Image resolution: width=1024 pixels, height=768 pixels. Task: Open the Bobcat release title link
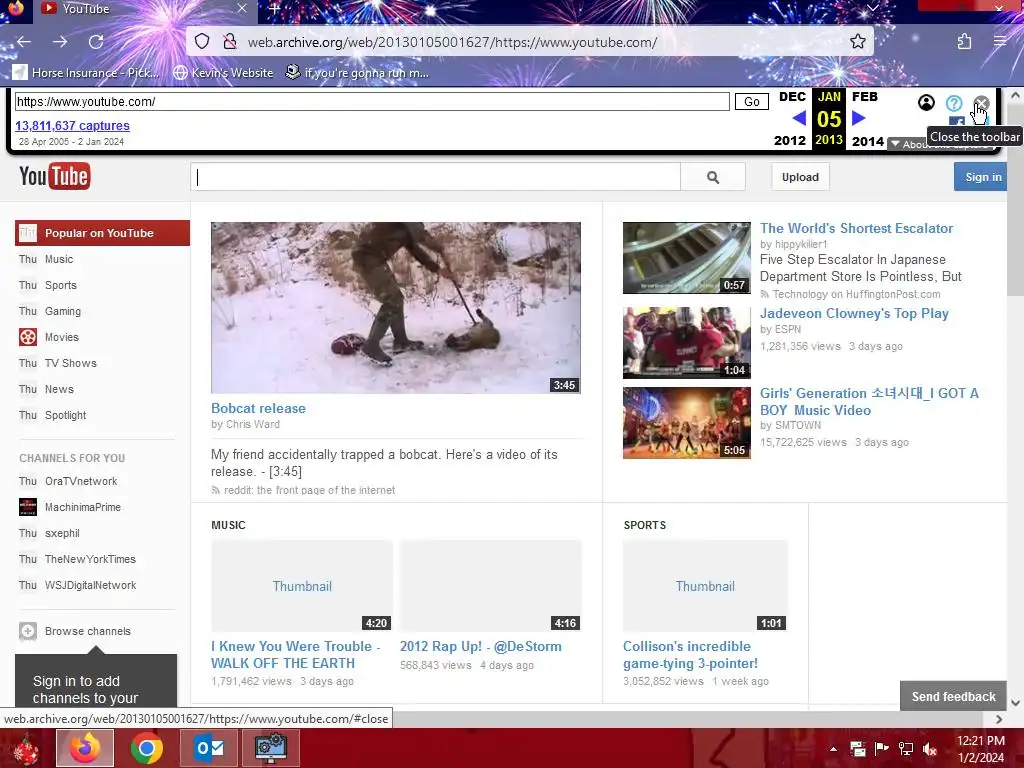[x=258, y=408]
